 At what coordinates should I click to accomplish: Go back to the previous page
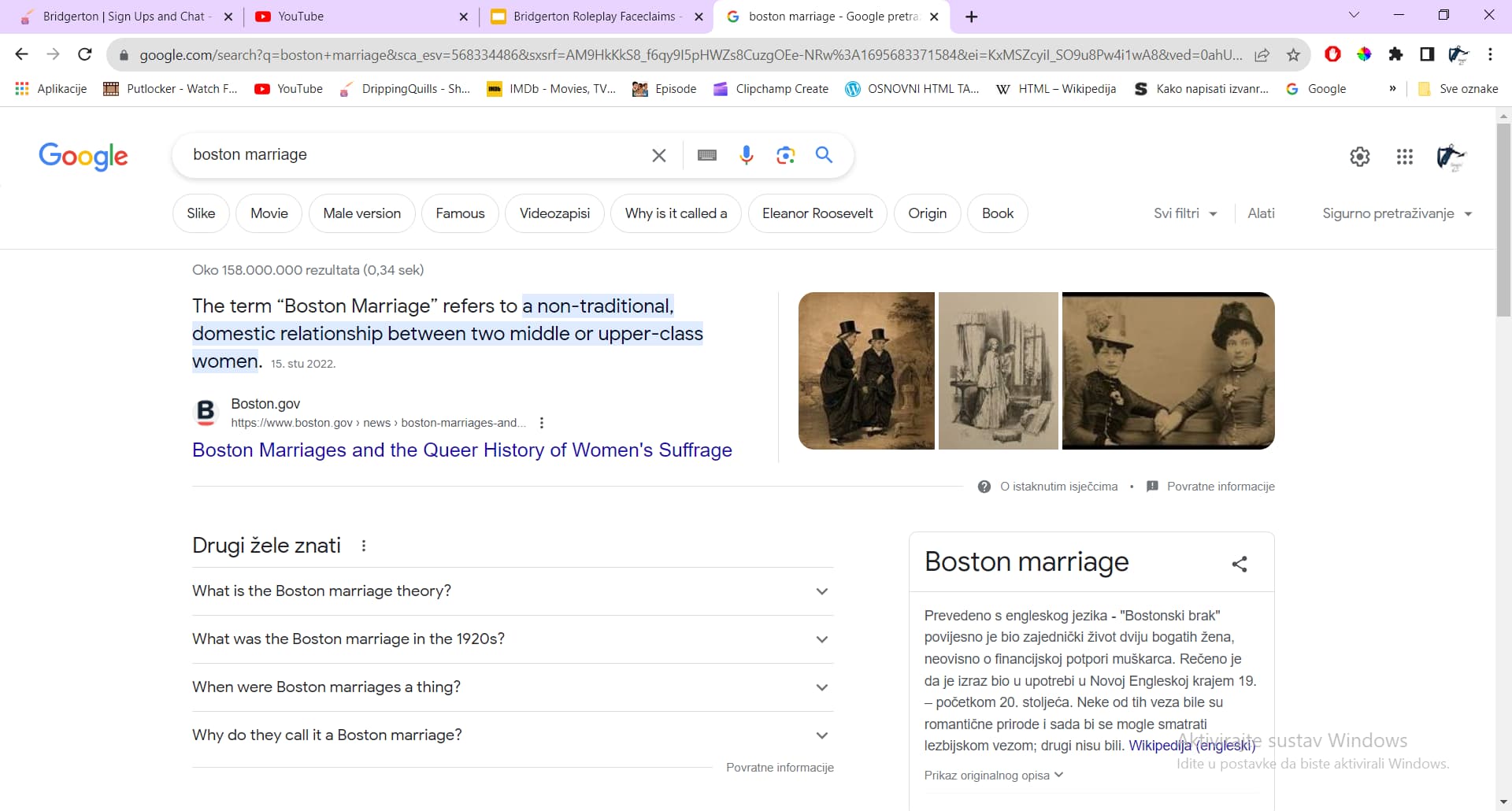(x=21, y=54)
